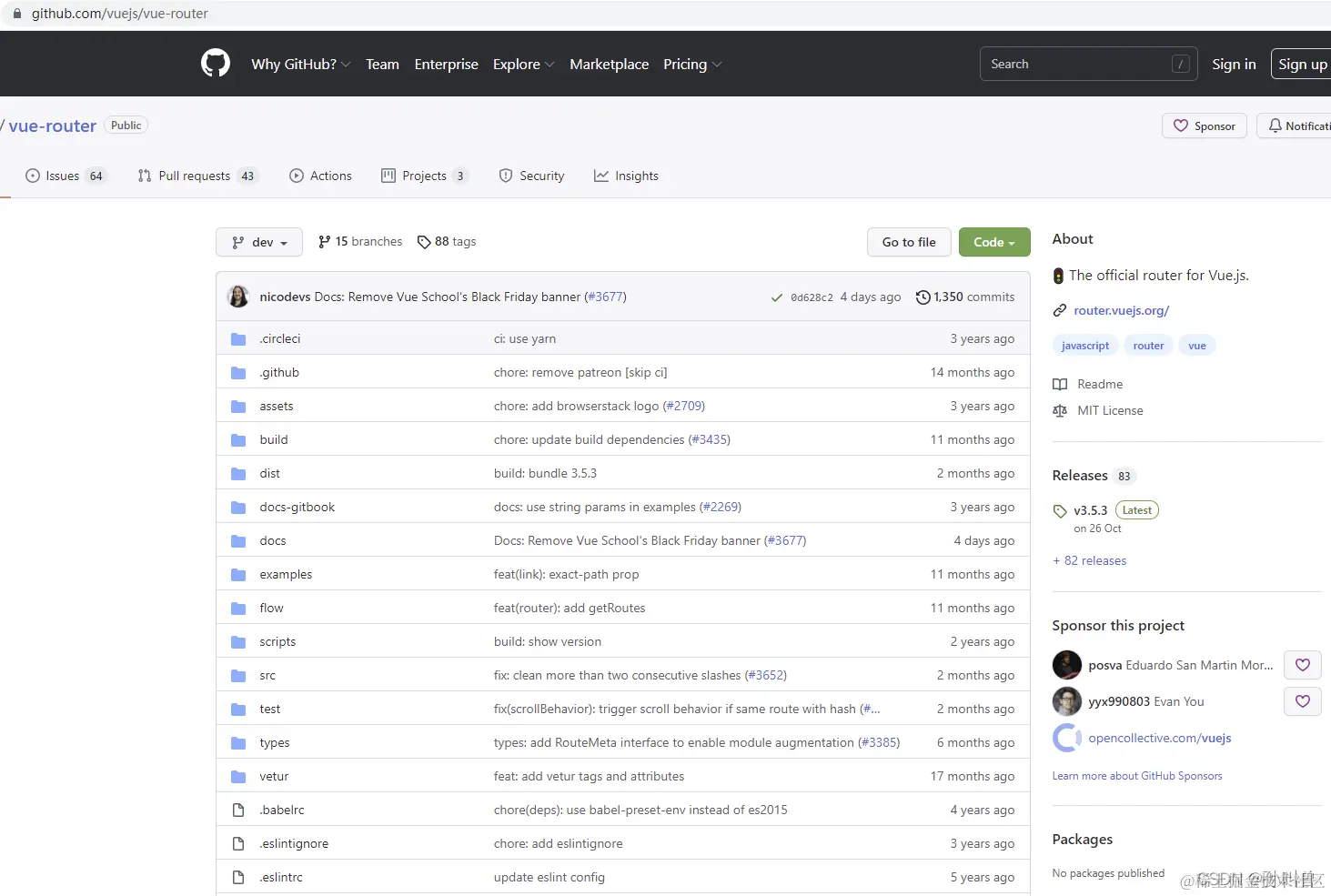Open the router.vuejs.org link
This screenshot has height=896, width=1331.
pyautogui.click(x=1121, y=310)
